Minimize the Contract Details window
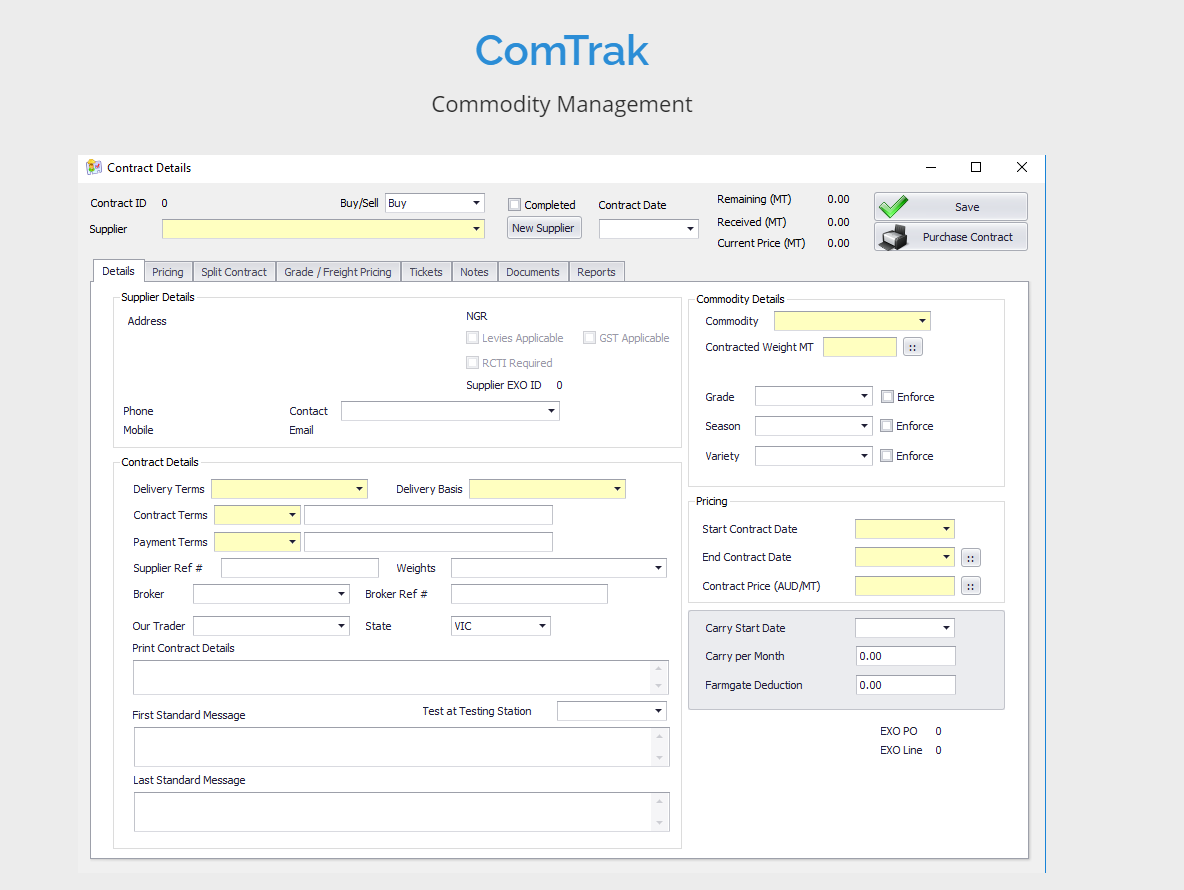The image size is (1184, 890). tap(930, 167)
